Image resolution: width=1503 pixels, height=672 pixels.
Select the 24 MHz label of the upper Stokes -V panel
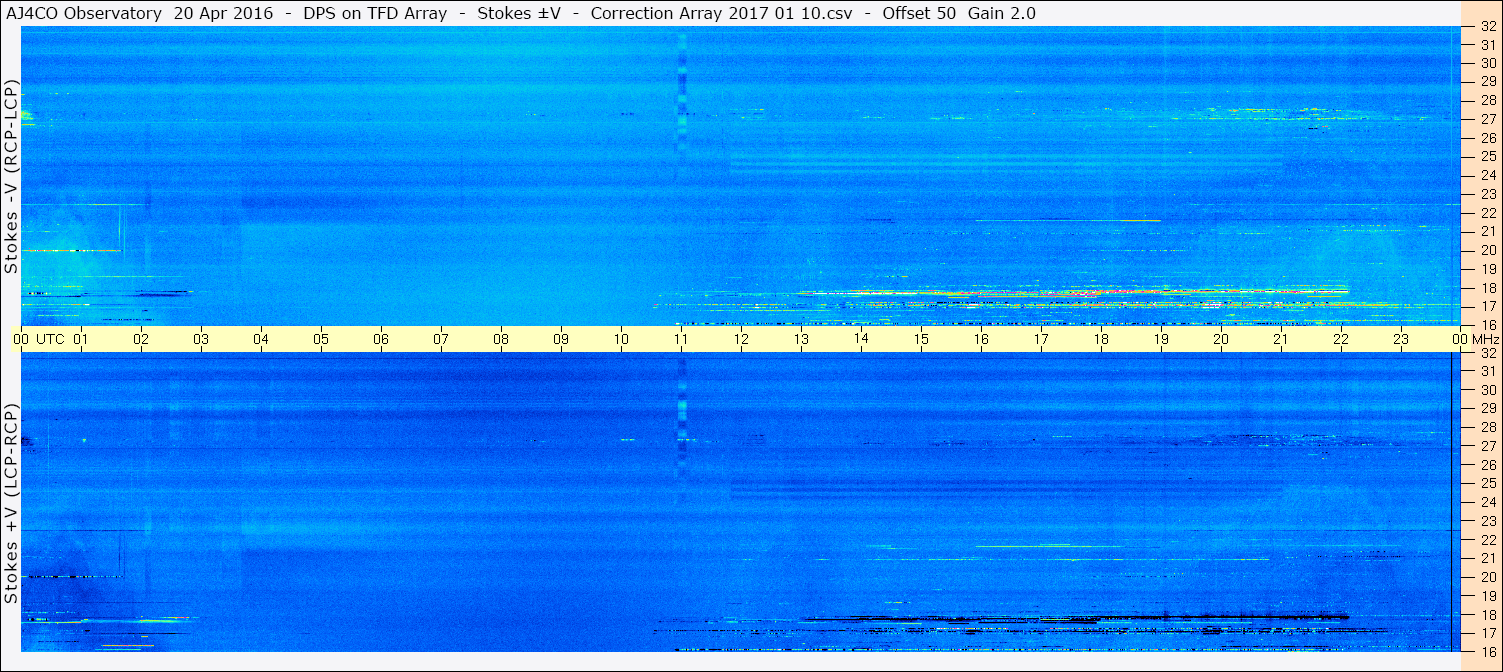1488,175
